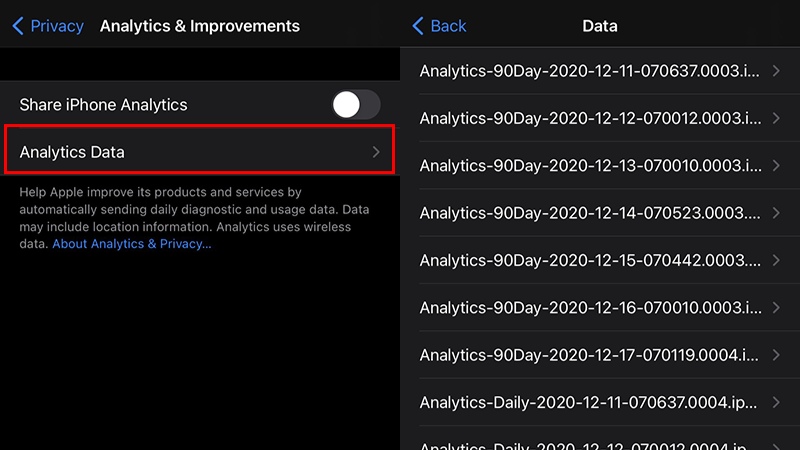Click chevron beside Analytics-90Day-2020-12-13 entry
This screenshot has width=800, height=450.
click(777, 165)
